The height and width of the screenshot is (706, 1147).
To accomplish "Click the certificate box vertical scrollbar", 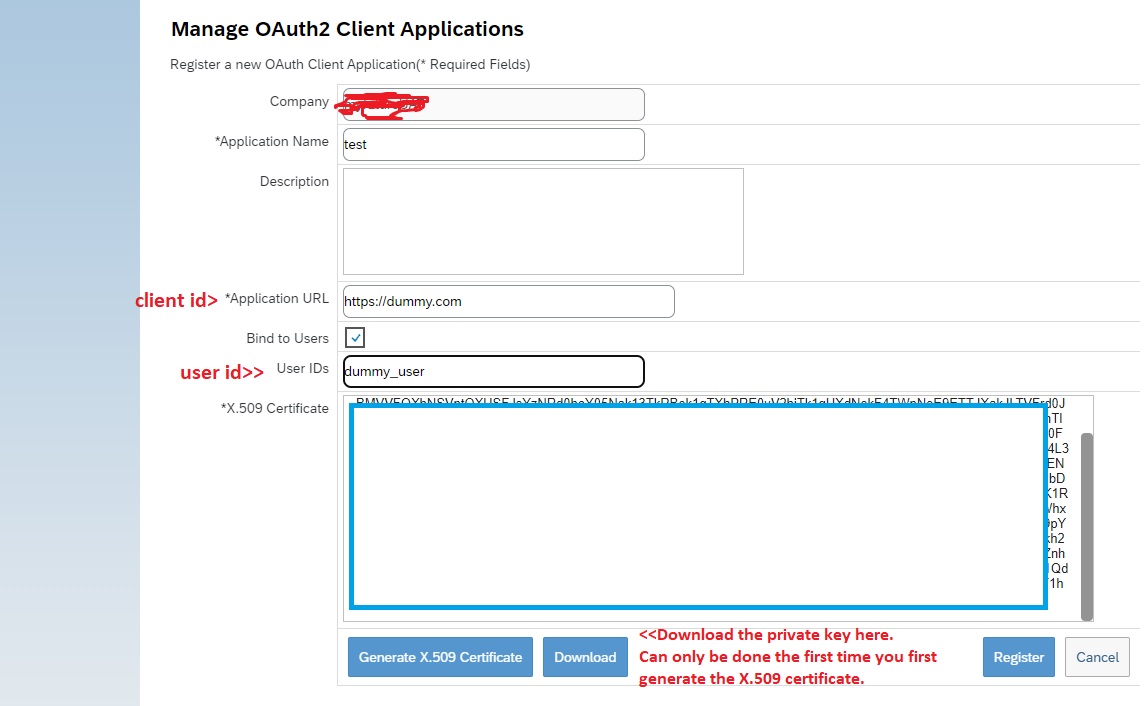I will pyautogui.click(x=1087, y=525).
